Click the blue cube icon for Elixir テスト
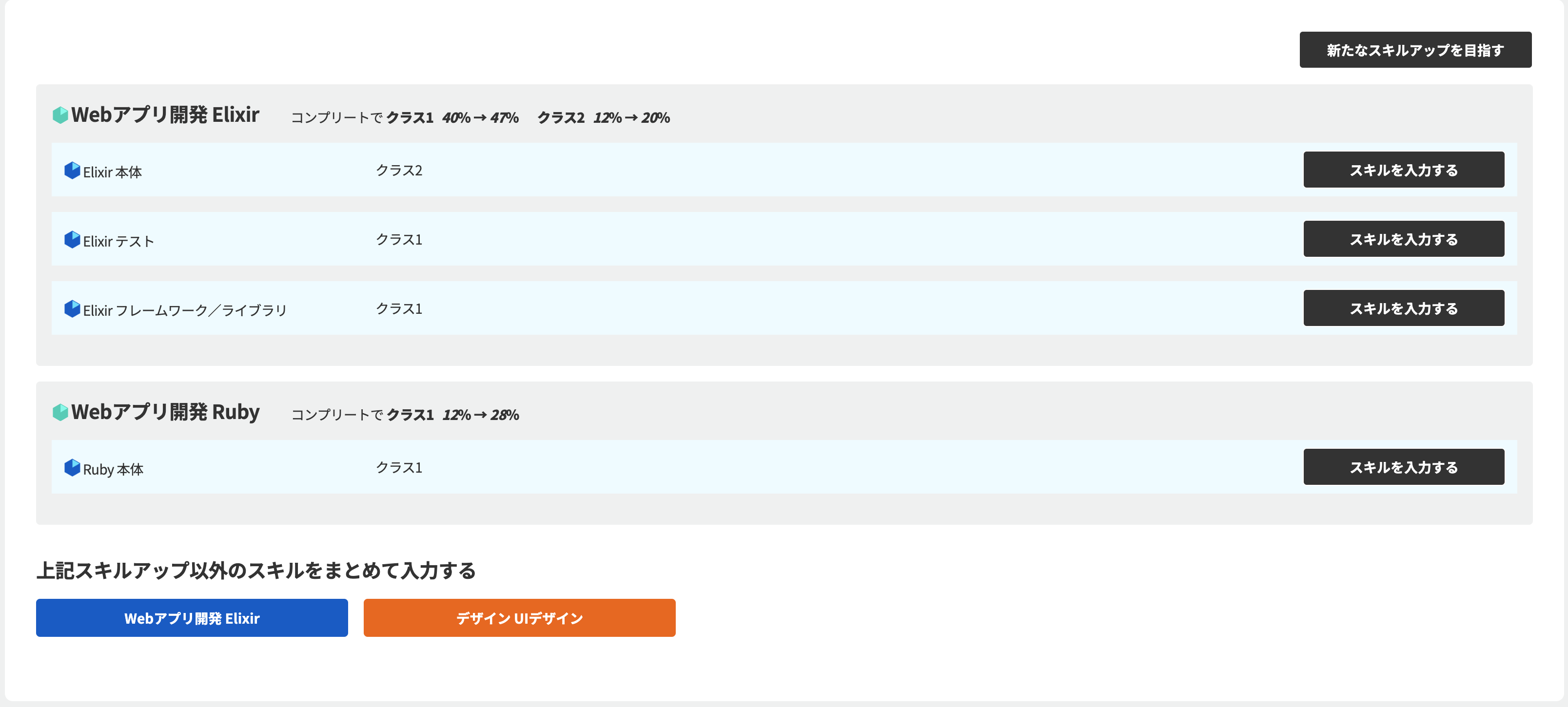 point(73,240)
